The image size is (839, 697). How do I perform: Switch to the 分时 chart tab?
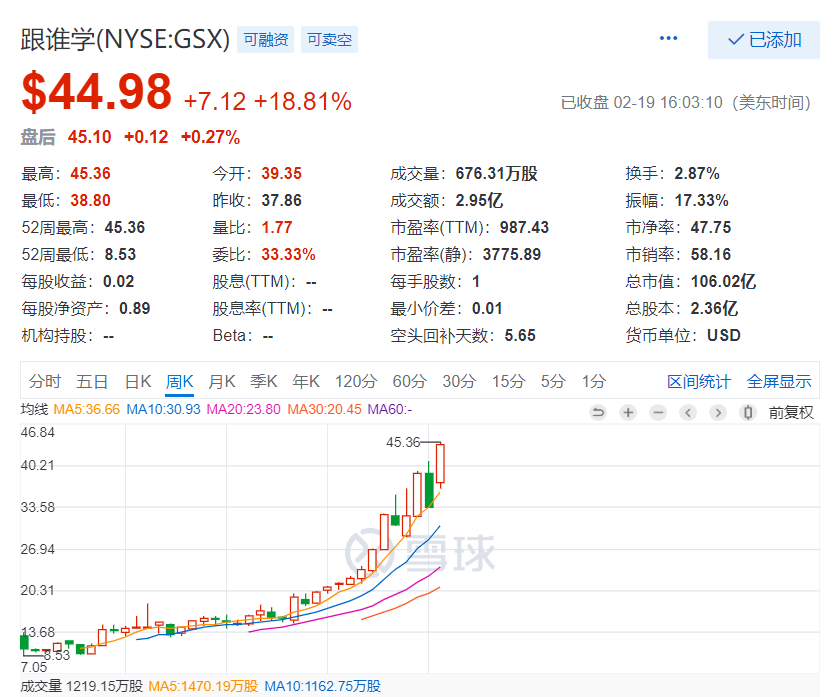45,381
